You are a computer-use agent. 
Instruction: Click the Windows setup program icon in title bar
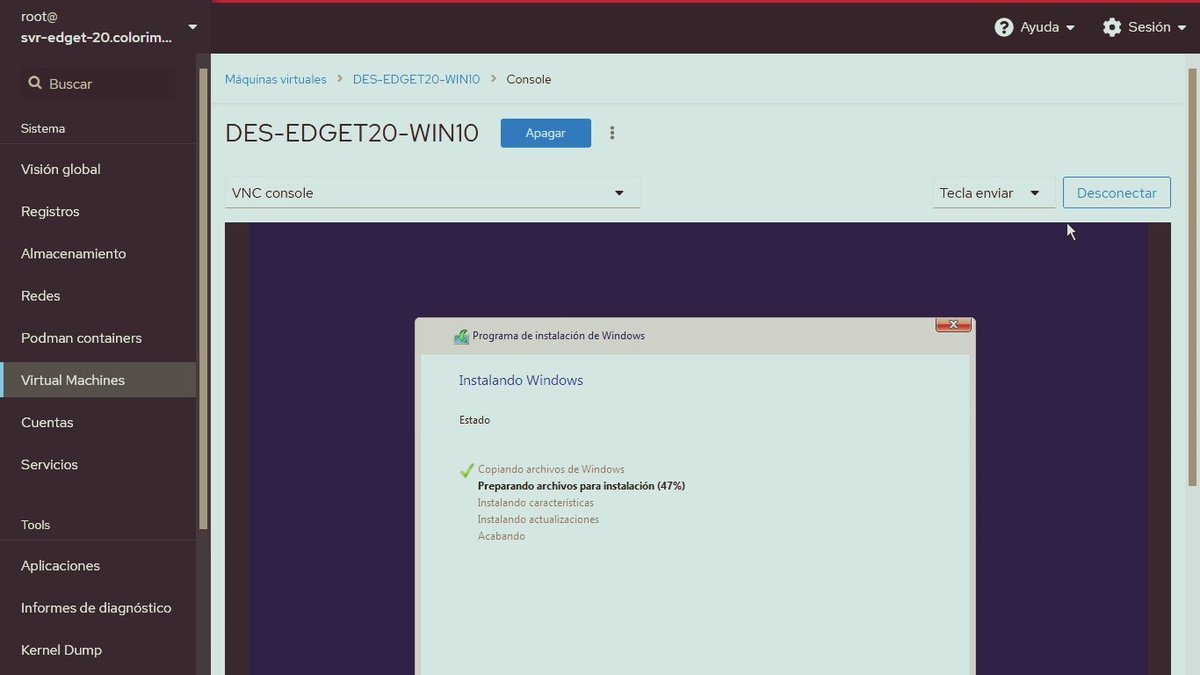(461, 336)
